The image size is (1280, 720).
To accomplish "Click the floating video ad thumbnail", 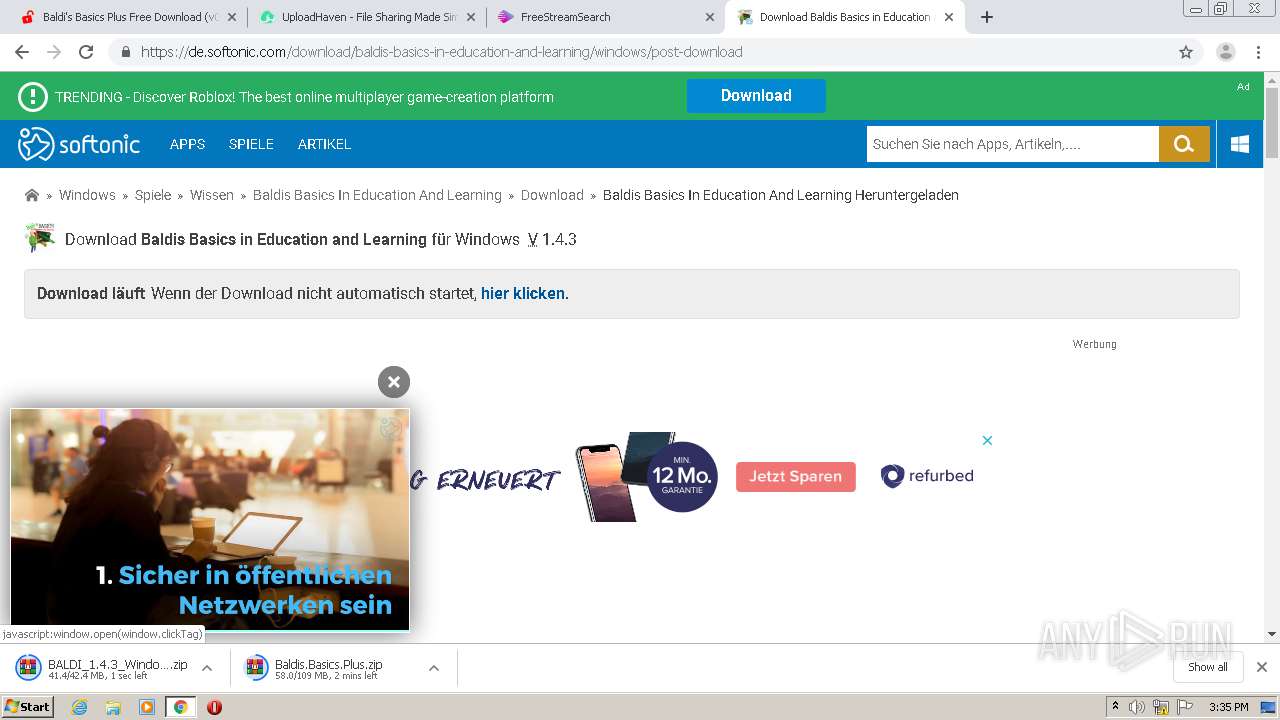I will coord(210,519).
